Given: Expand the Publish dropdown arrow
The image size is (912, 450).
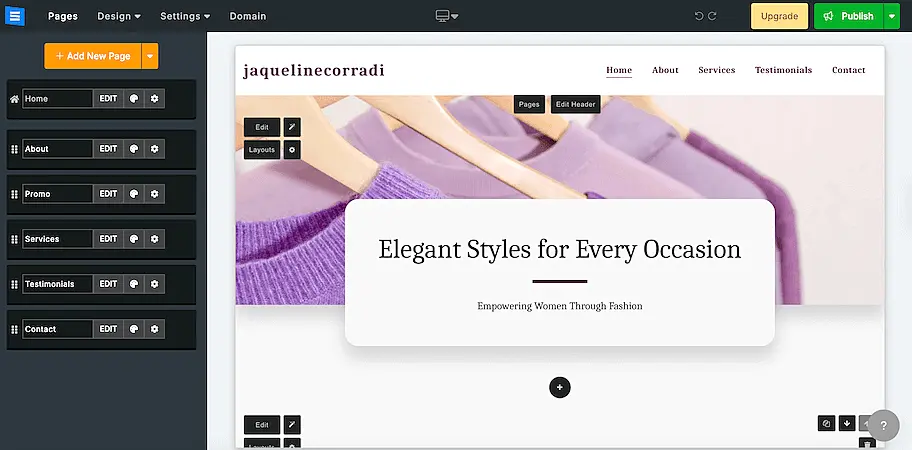Looking at the screenshot, I should point(892,16).
